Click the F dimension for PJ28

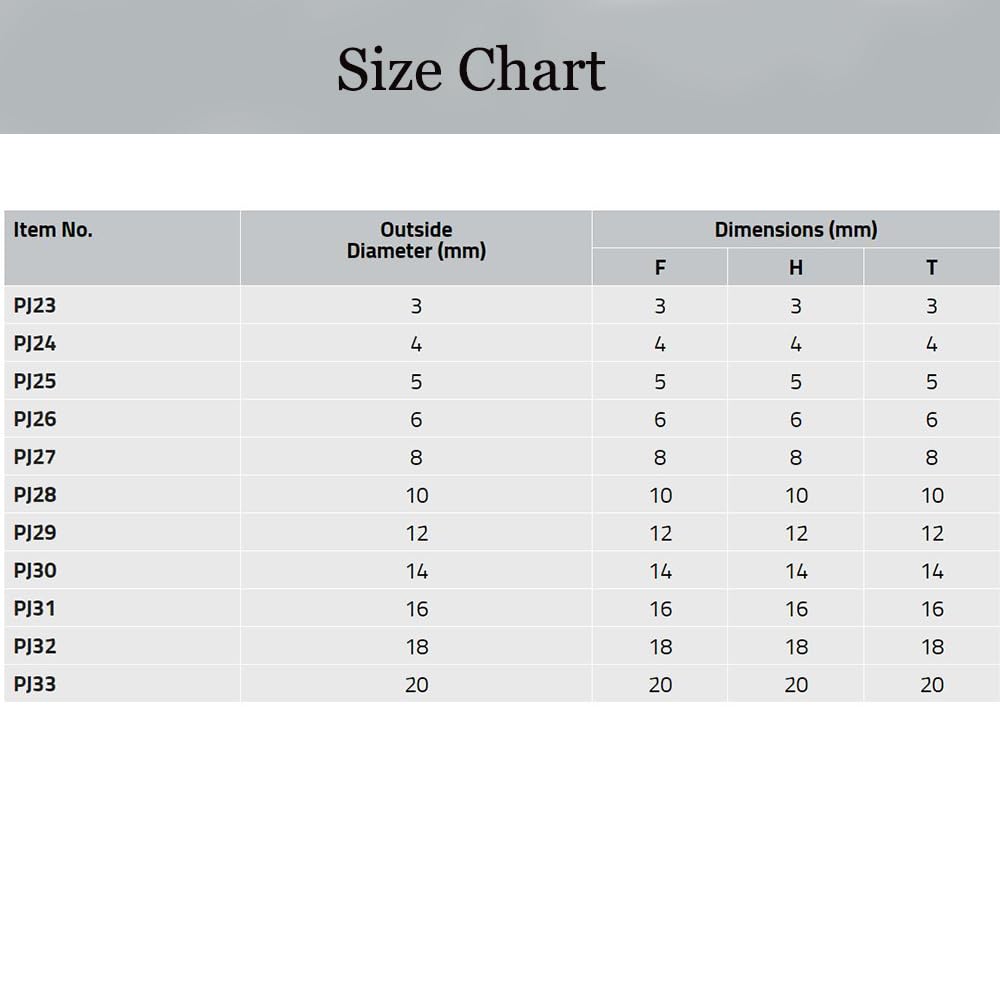661,496
